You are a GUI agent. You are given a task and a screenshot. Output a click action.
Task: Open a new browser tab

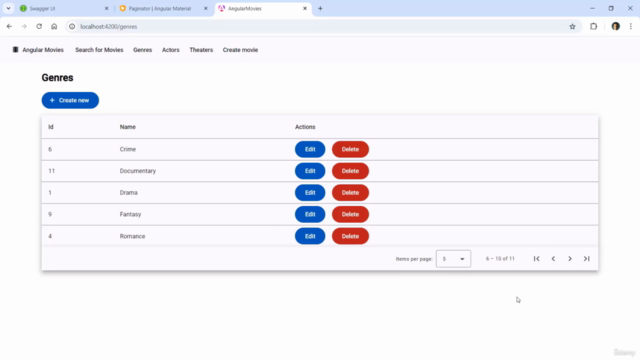pos(320,9)
